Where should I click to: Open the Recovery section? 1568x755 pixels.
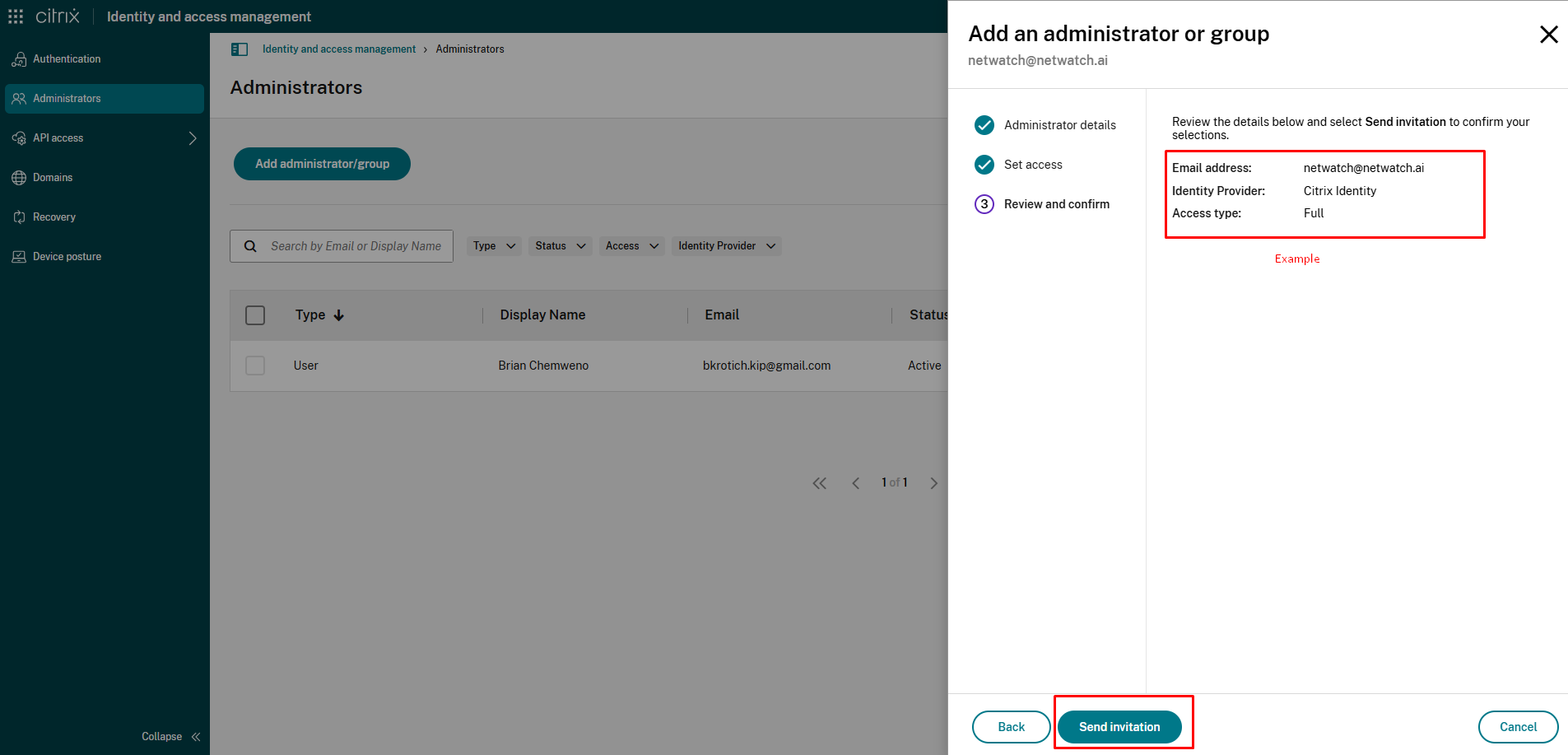[54, 217]
